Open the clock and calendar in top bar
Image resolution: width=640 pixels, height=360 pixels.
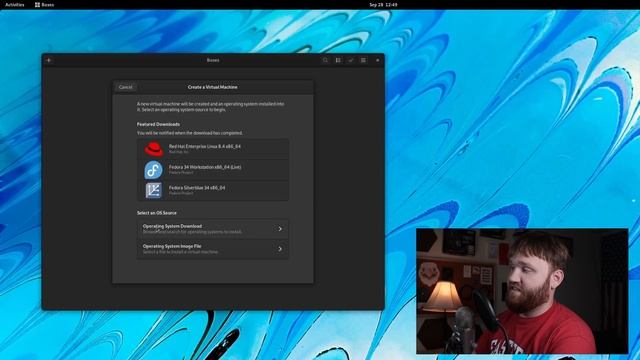[383, 5]
